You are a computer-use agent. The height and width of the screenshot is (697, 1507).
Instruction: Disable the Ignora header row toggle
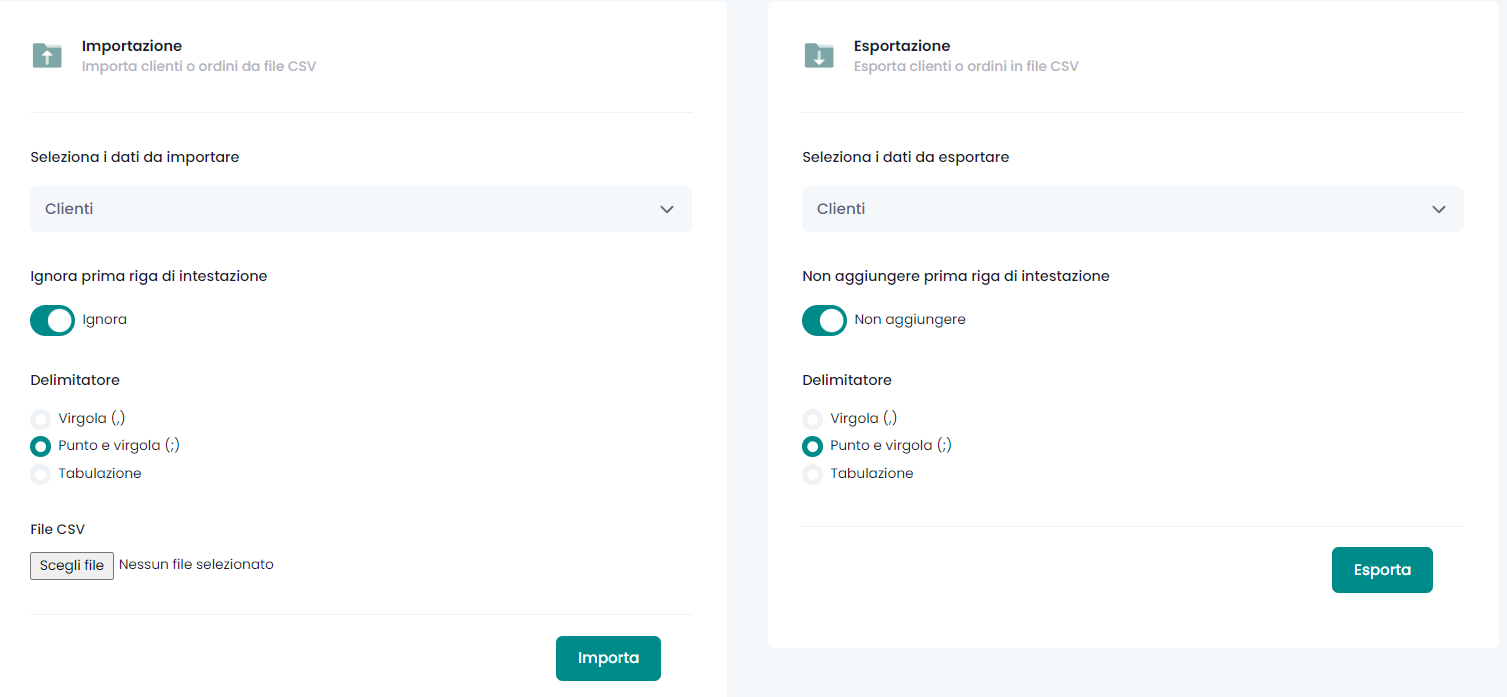click(x=53, y=320)
